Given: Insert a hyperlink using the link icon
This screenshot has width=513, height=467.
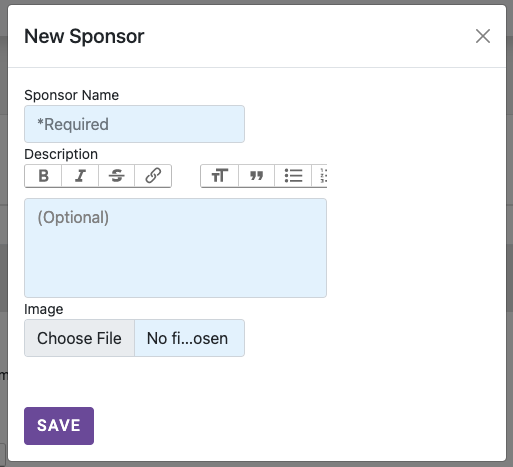Looking at the screenshot, I should (x=153, y=176).
